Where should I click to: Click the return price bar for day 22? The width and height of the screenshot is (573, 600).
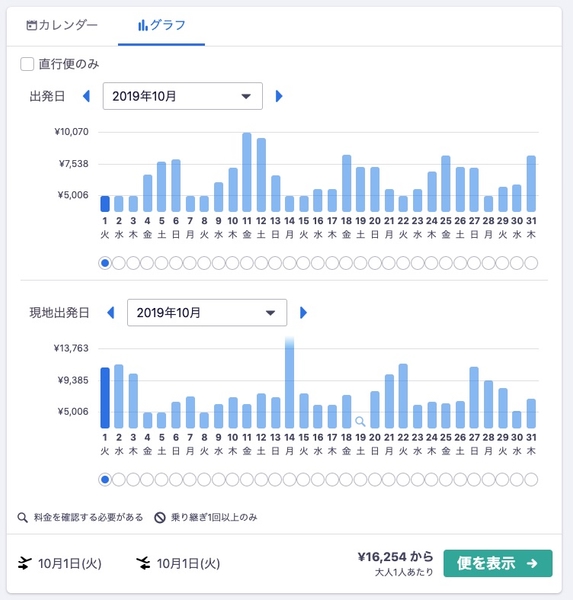tap(403, 396)
